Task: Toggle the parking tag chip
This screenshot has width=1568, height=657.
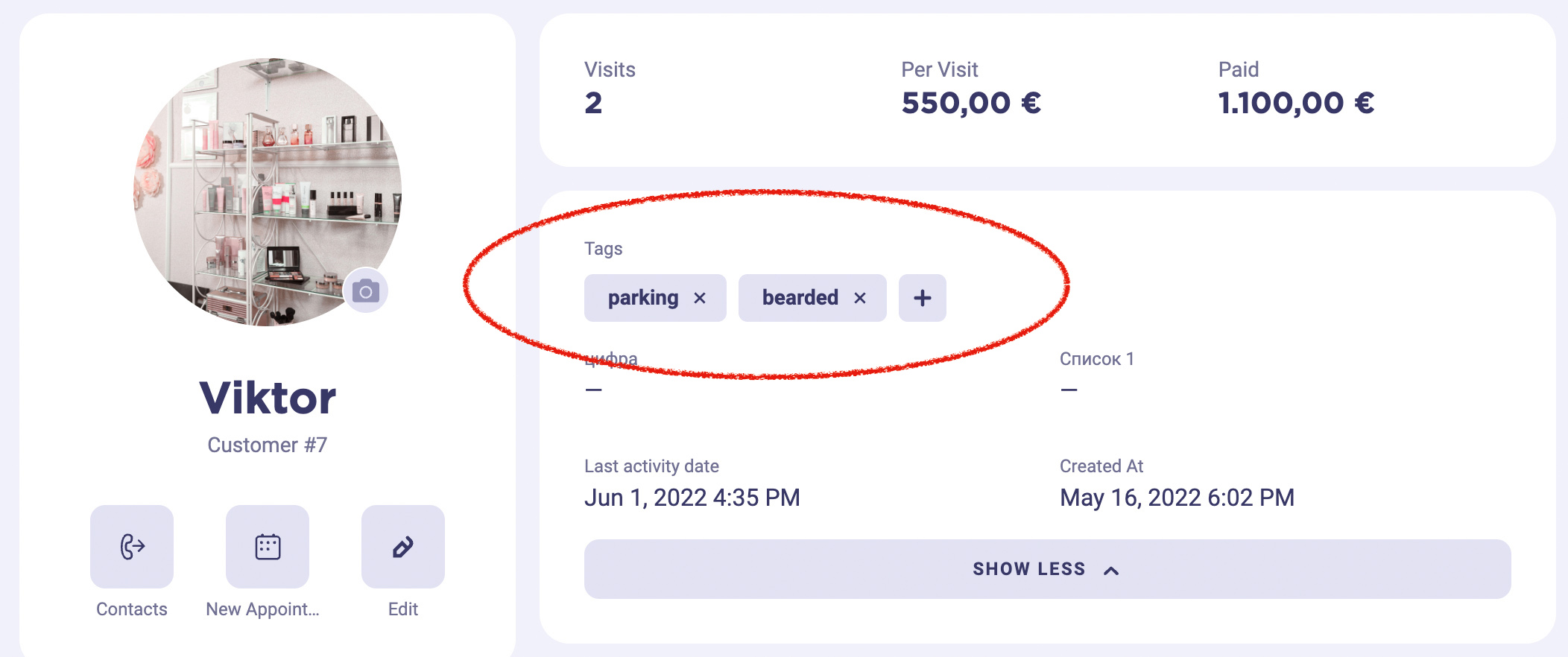Action: 644,297
